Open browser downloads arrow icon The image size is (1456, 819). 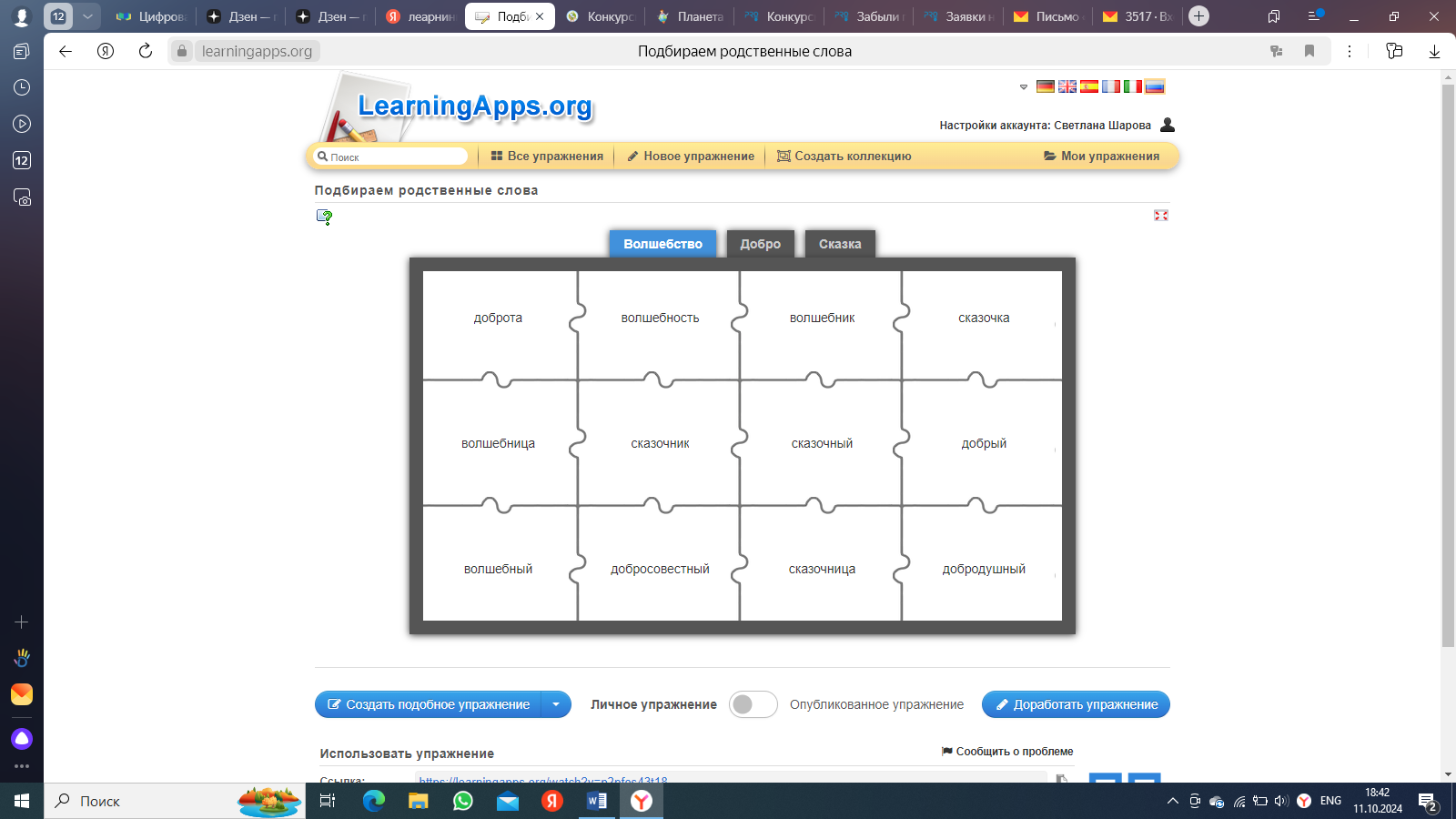coord(1434,51)
